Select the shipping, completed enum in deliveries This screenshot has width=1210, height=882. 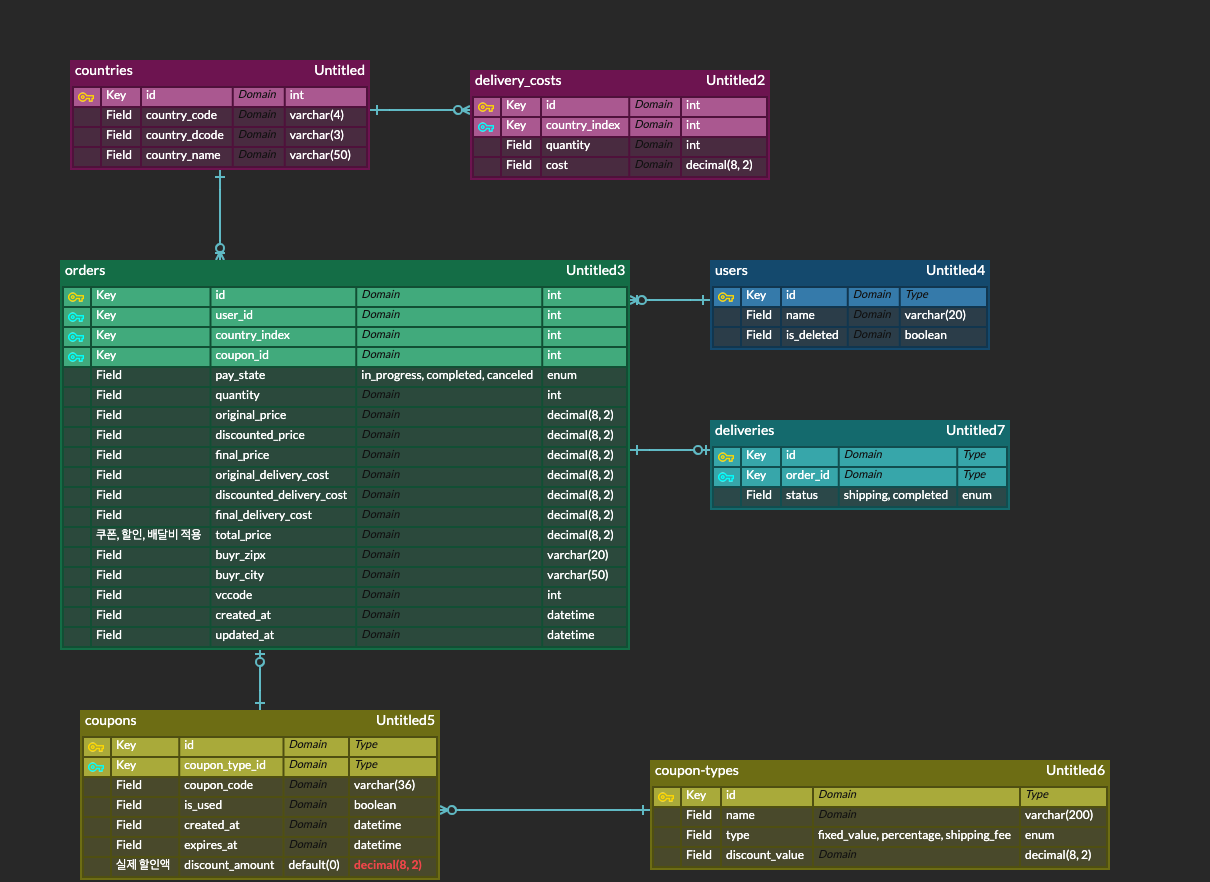tap(896, 494)
